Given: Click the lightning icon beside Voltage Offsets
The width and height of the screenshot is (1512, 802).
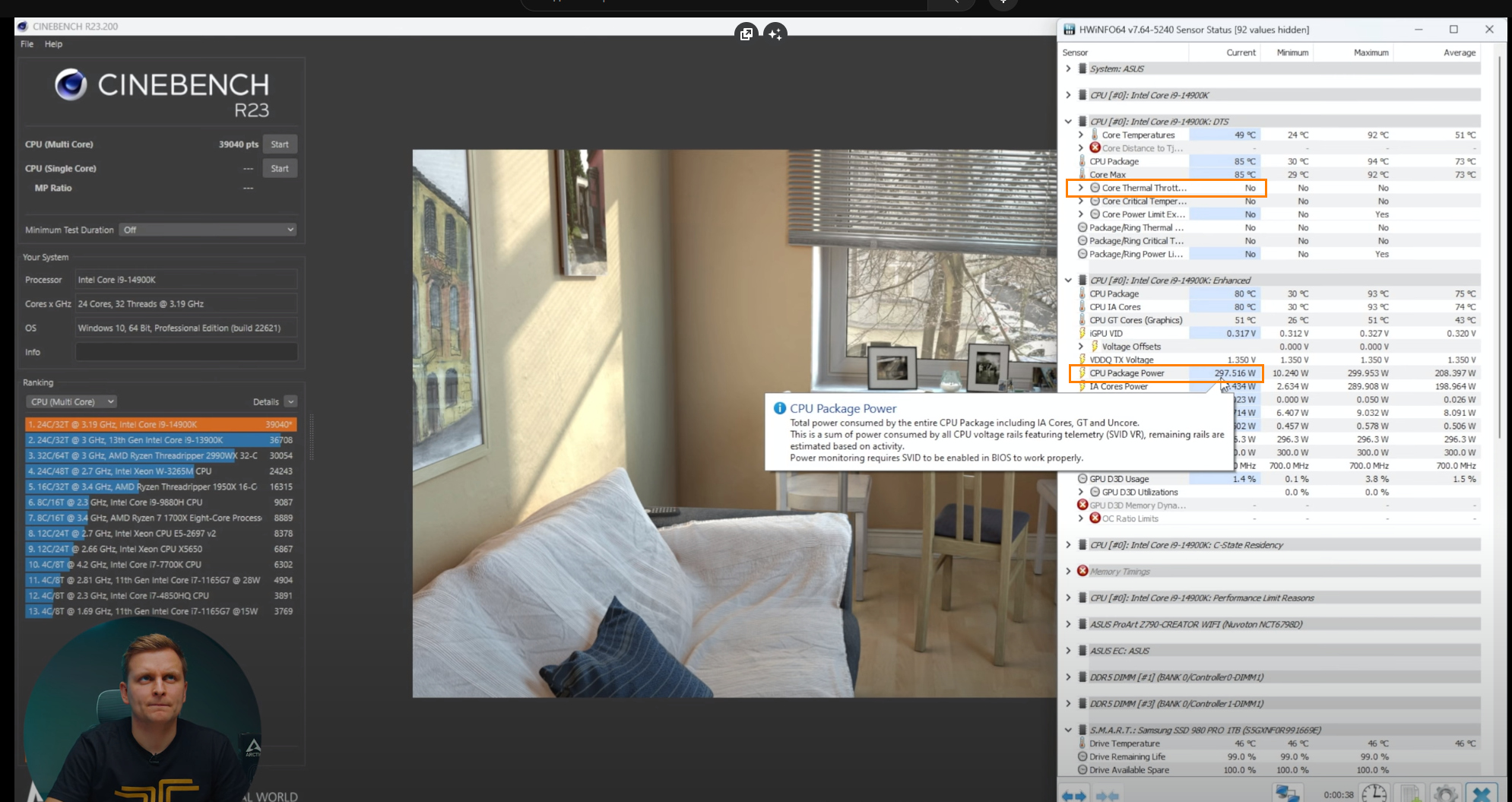Looking at the screenshot, I should (1095, 347).
